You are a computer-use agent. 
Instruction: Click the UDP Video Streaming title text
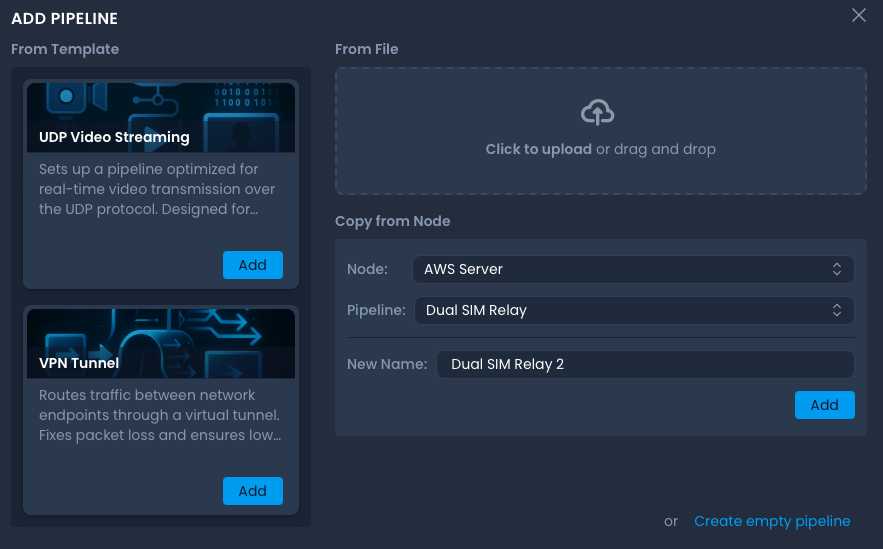114,137
